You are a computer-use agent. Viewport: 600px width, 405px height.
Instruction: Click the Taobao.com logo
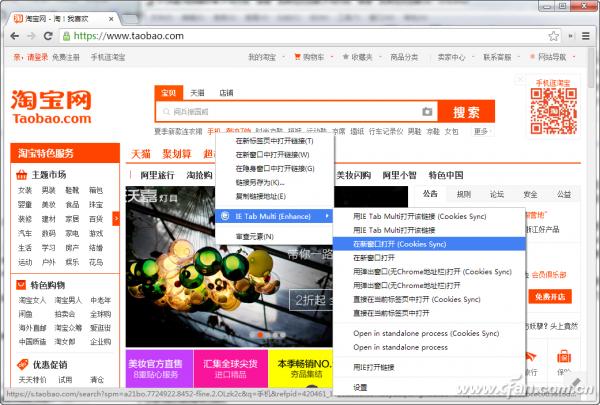51,107
